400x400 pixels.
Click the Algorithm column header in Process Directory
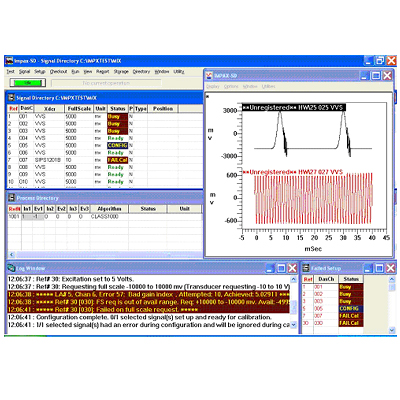click(x=109, y=209)
